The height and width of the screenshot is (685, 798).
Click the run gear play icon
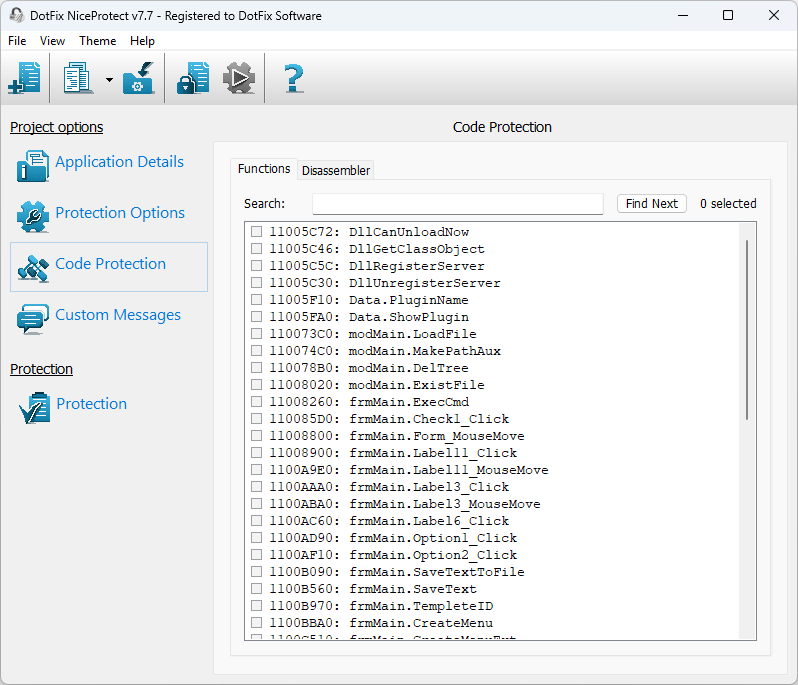click(239, 78)
